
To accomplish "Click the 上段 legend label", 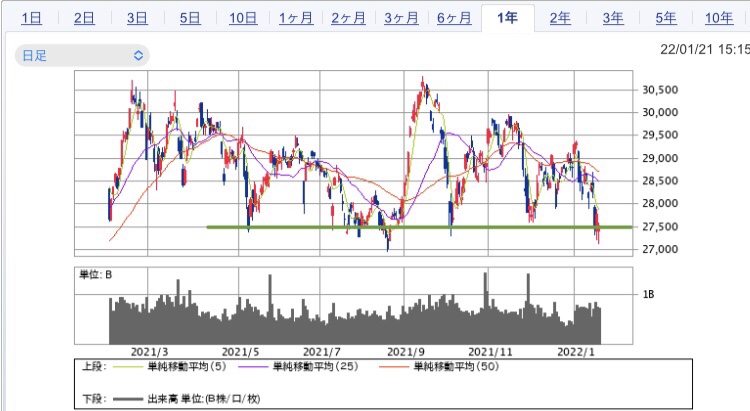I will [x=94, y=367].
